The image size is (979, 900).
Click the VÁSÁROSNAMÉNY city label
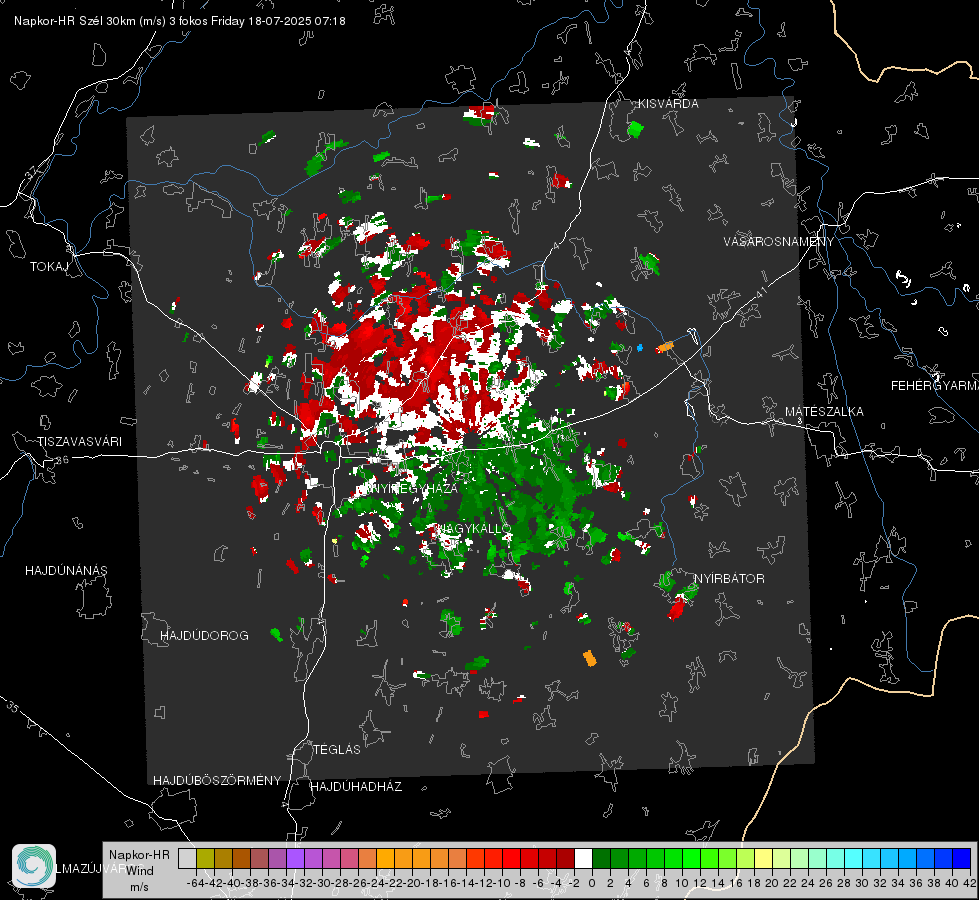(779, 242)
